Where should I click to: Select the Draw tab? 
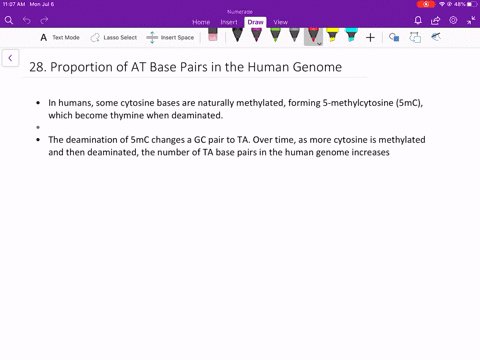[x=255, y=22]
